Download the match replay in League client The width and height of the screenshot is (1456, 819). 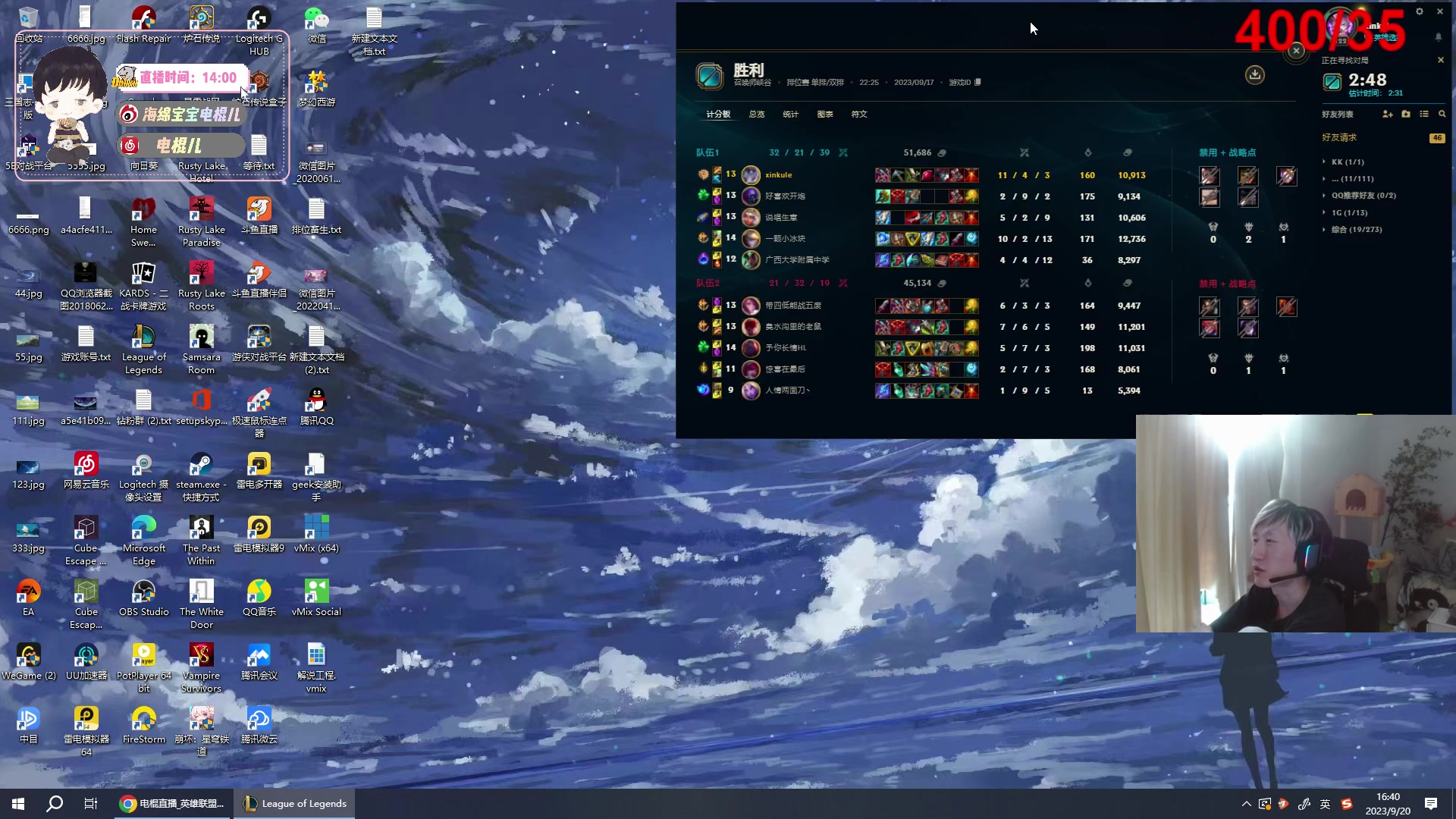1255,74
